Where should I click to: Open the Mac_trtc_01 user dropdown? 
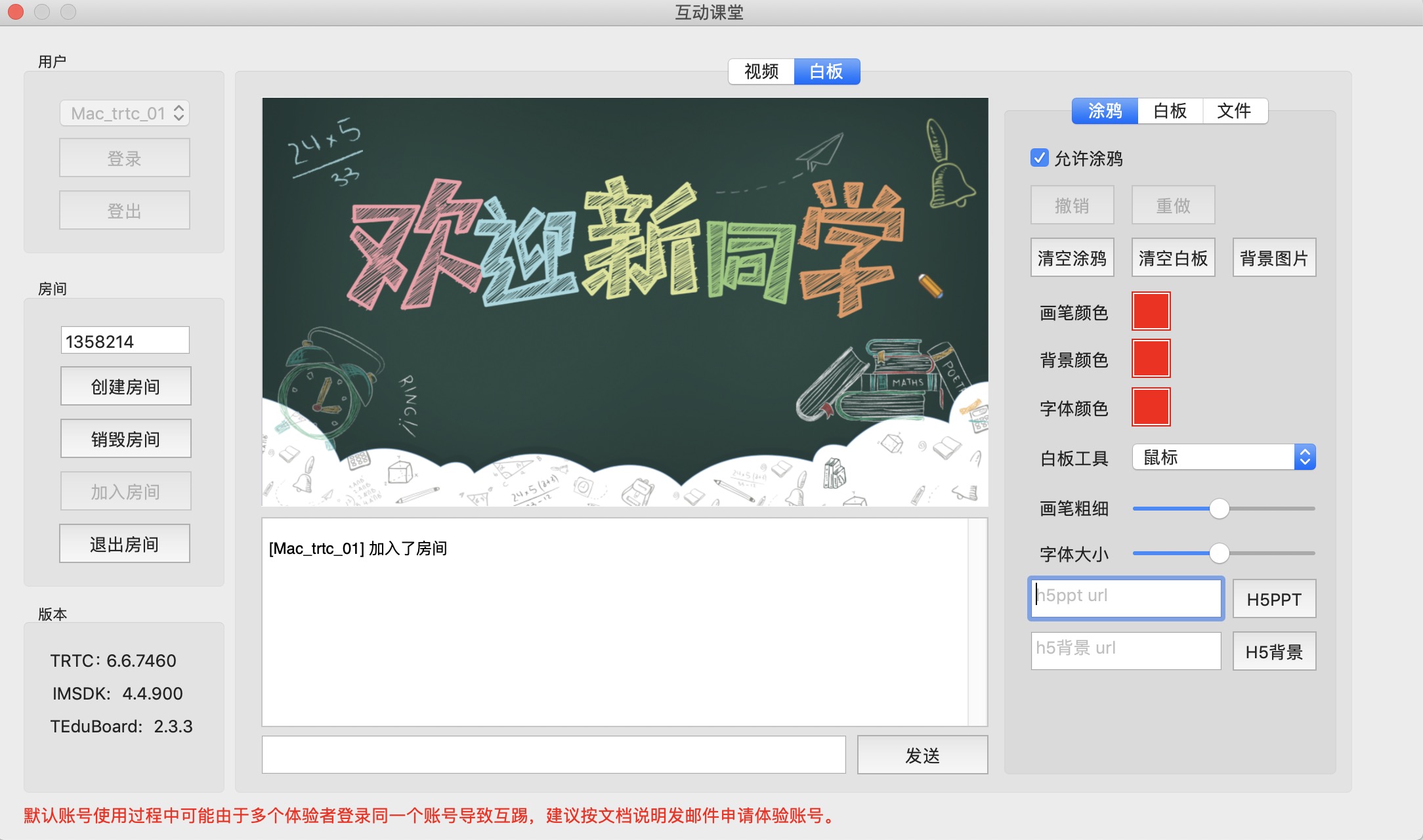(125, 114)
